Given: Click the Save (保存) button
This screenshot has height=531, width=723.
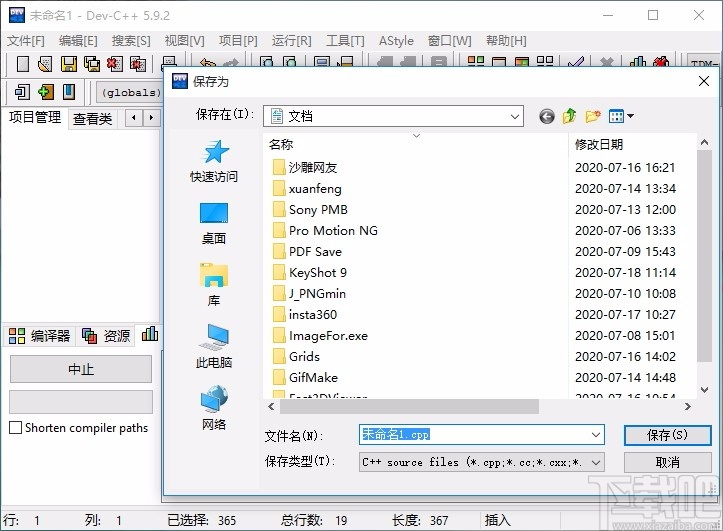Looking at the screenshot, I should (x=667, y=435).
